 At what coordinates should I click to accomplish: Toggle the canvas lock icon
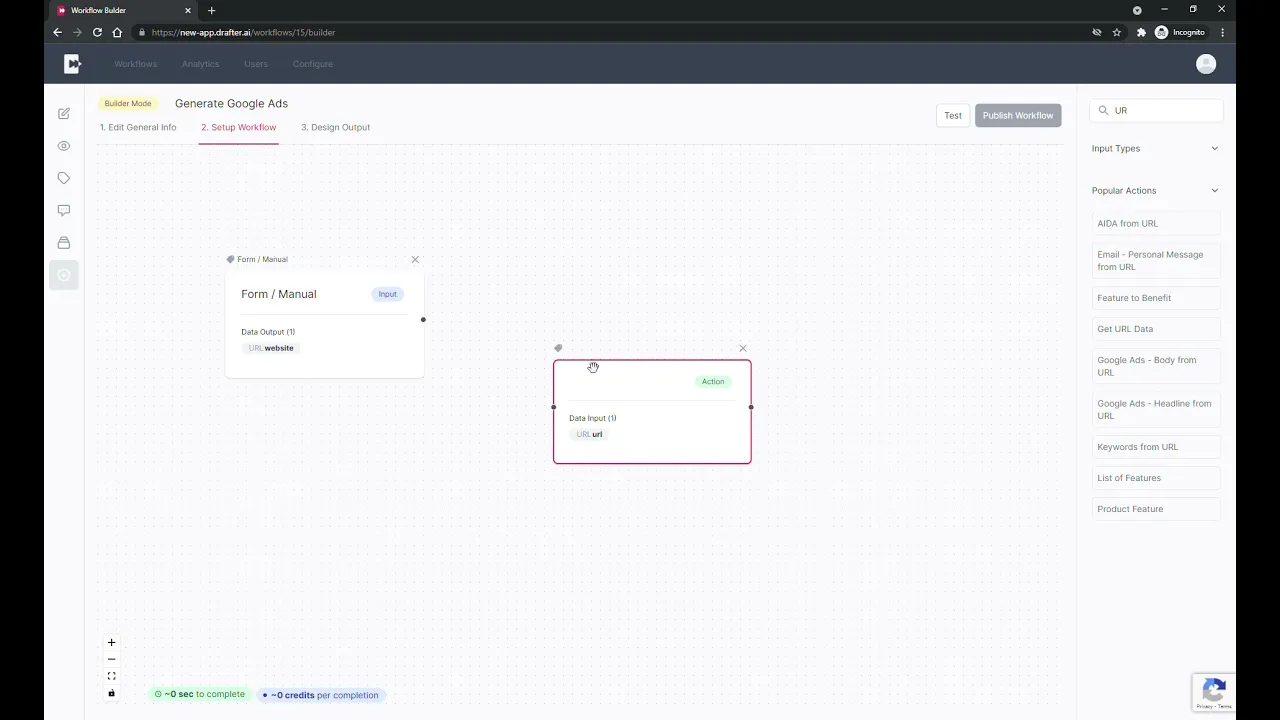[111, 693]
